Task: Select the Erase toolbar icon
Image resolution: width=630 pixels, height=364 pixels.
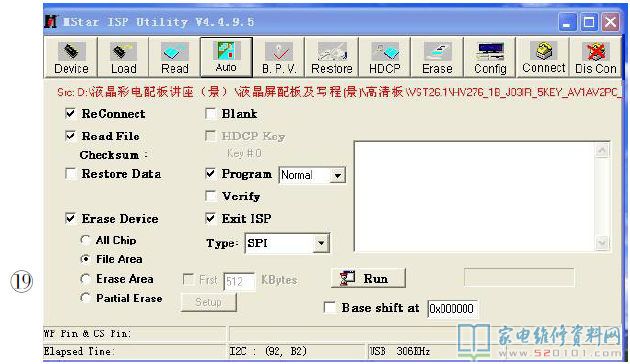Action: click(x=437, y=51)
